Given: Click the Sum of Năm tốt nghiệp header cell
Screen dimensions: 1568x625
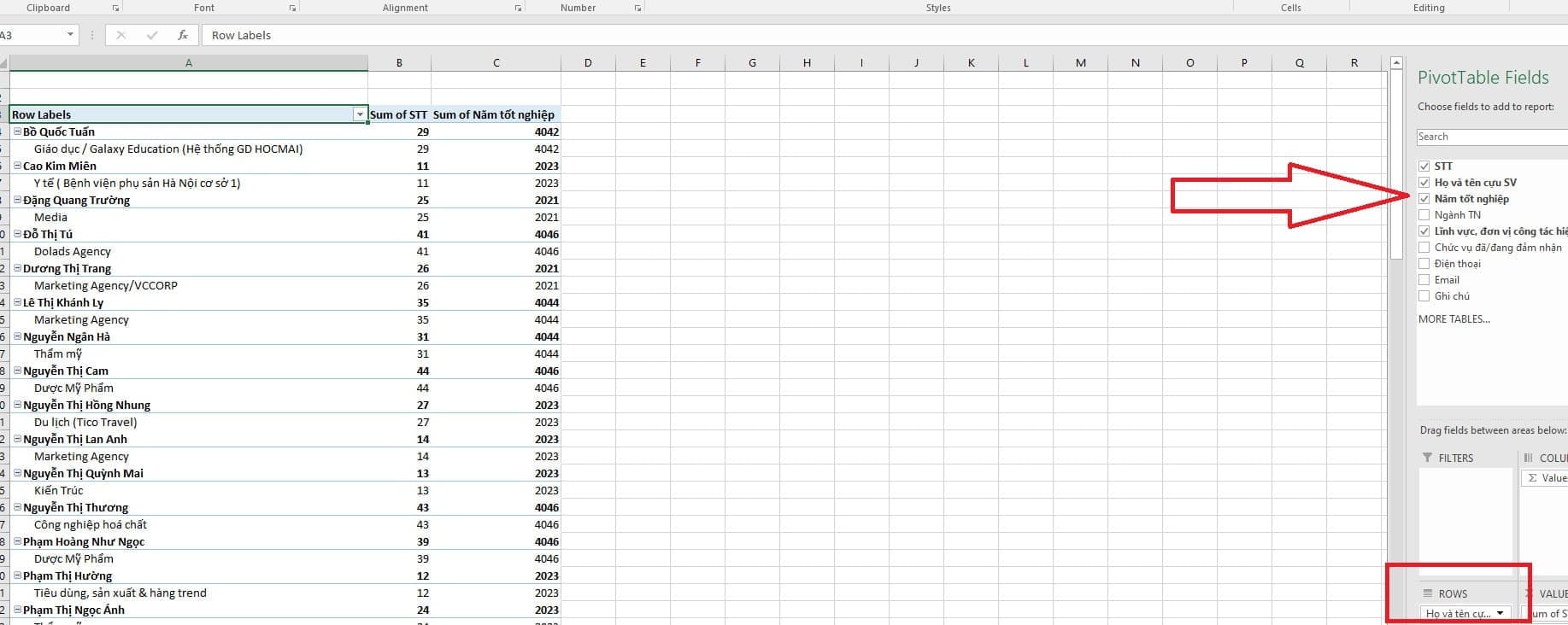Looking at the screenshot, I should (x=496, y=114).
